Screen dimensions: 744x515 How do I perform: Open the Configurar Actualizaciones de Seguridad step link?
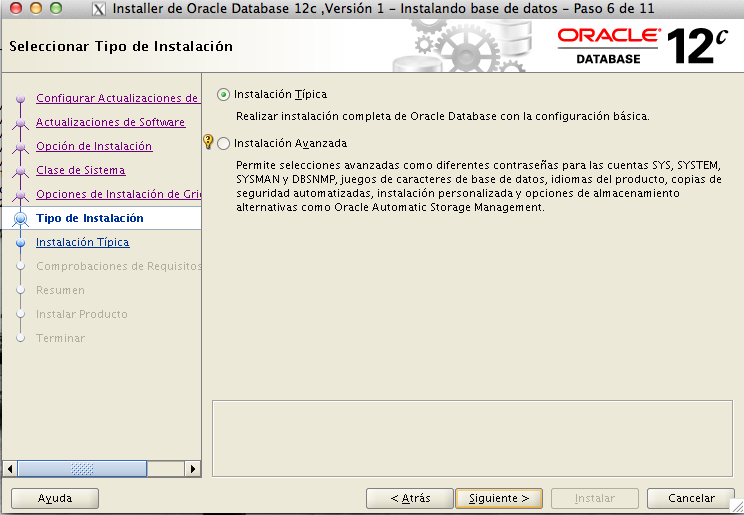(x=117, y=98)
